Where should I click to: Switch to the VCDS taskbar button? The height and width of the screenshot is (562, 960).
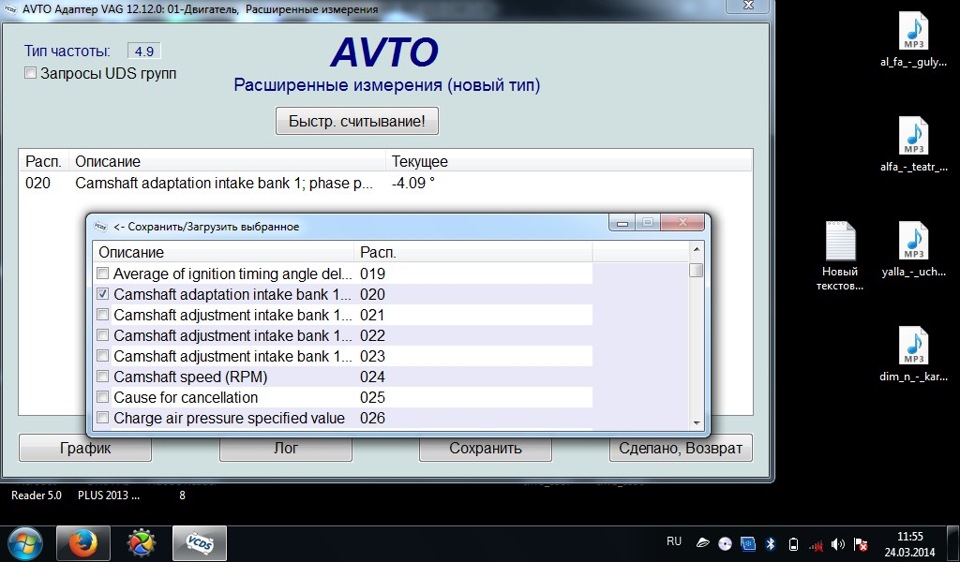pyautogui.click(x=199, y=544)
